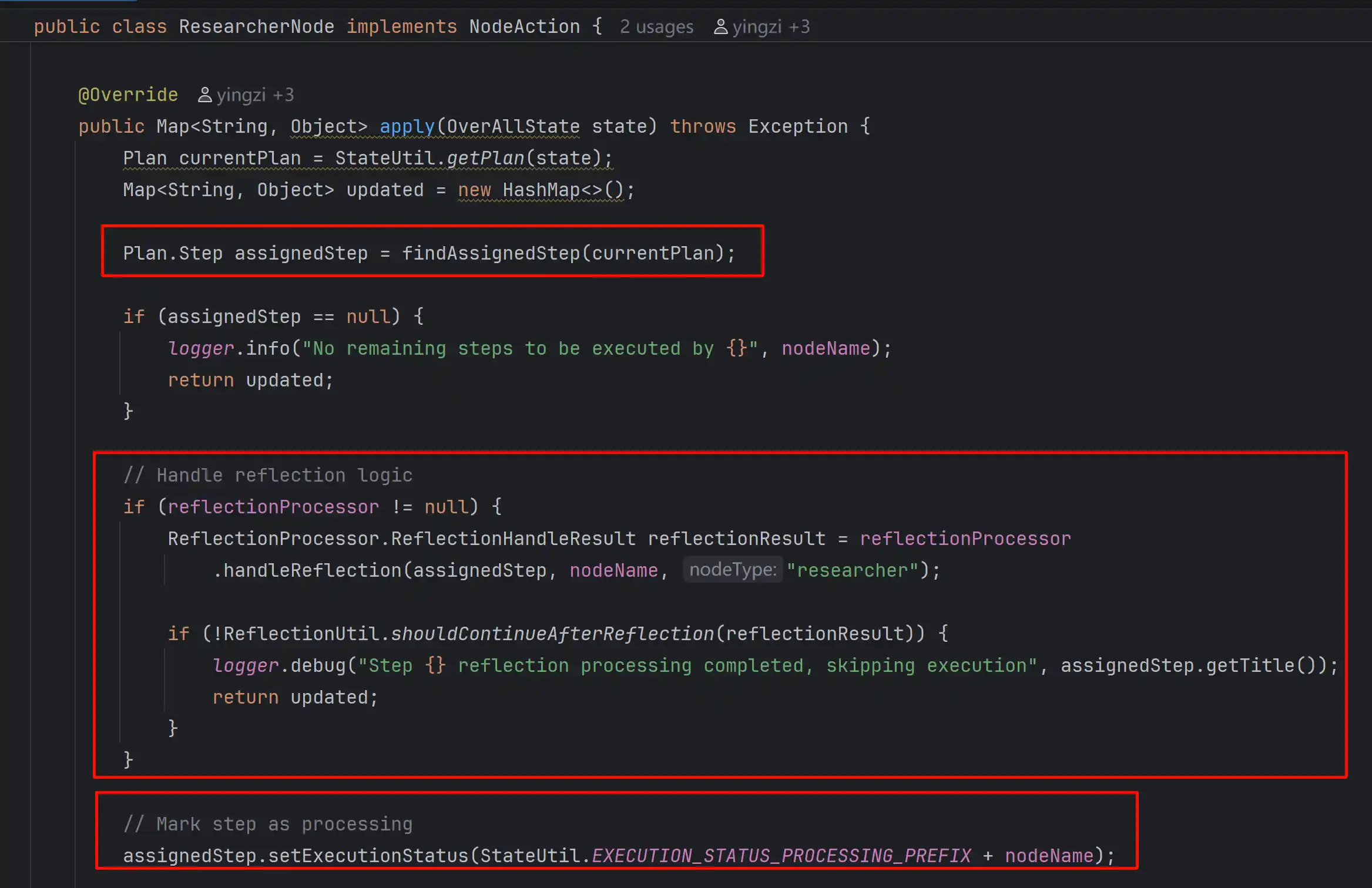Click the findAssignedStep method call
The image size is (1372, 888).
491,254
